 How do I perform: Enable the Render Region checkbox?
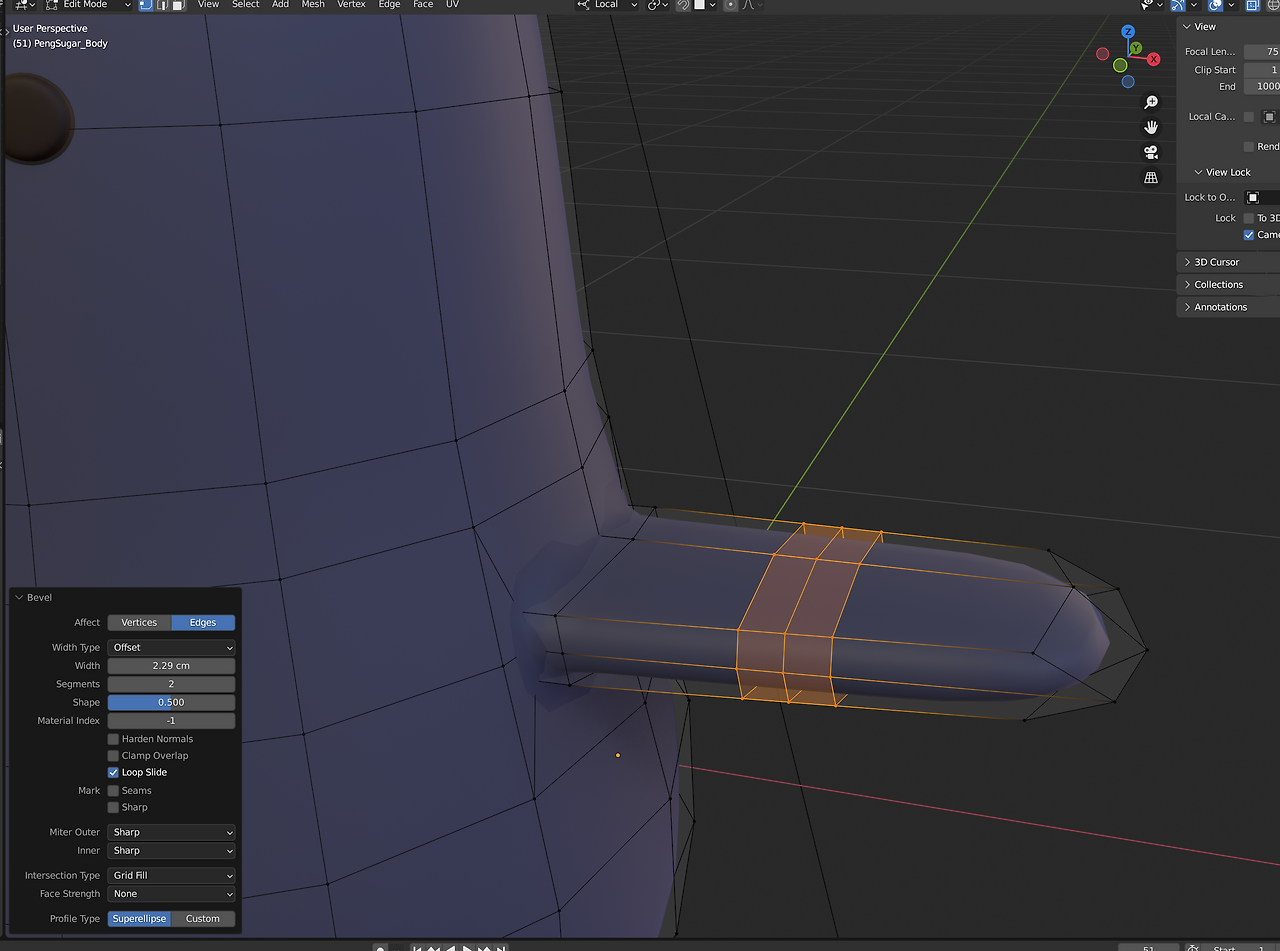[x=1249, y=147]
